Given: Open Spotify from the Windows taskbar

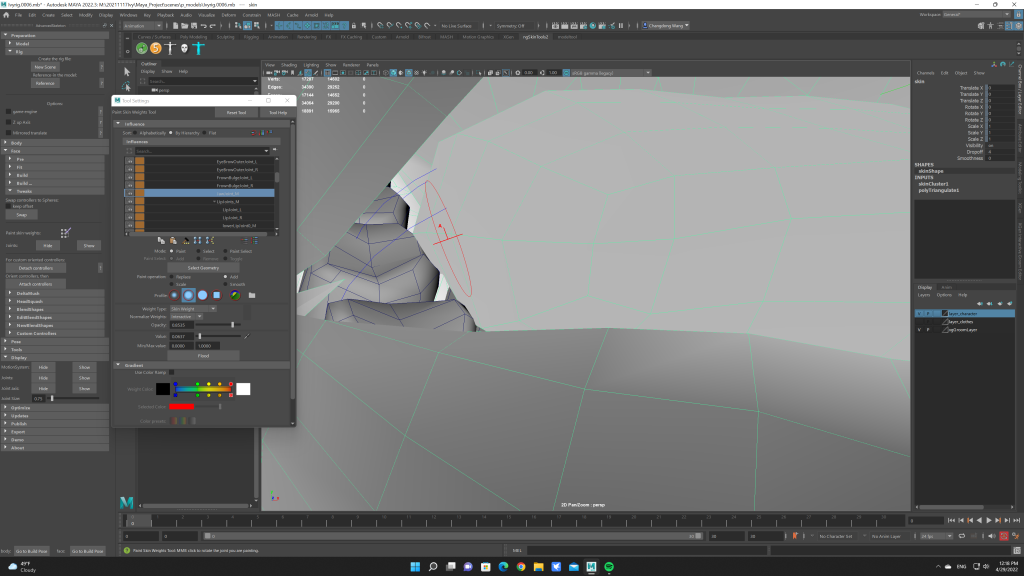Looking at the screenshot, I should coord(609,566).
